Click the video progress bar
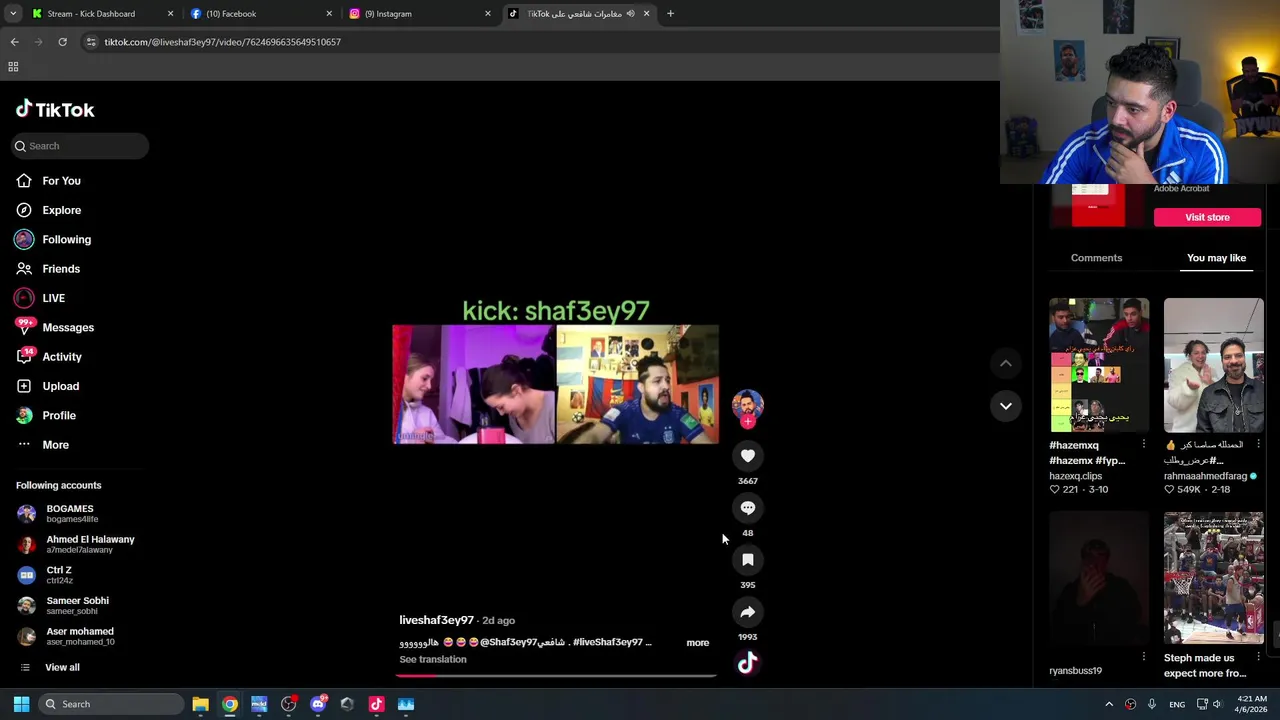Viewport: 1280px width, 720px height. tap(556, 675)
